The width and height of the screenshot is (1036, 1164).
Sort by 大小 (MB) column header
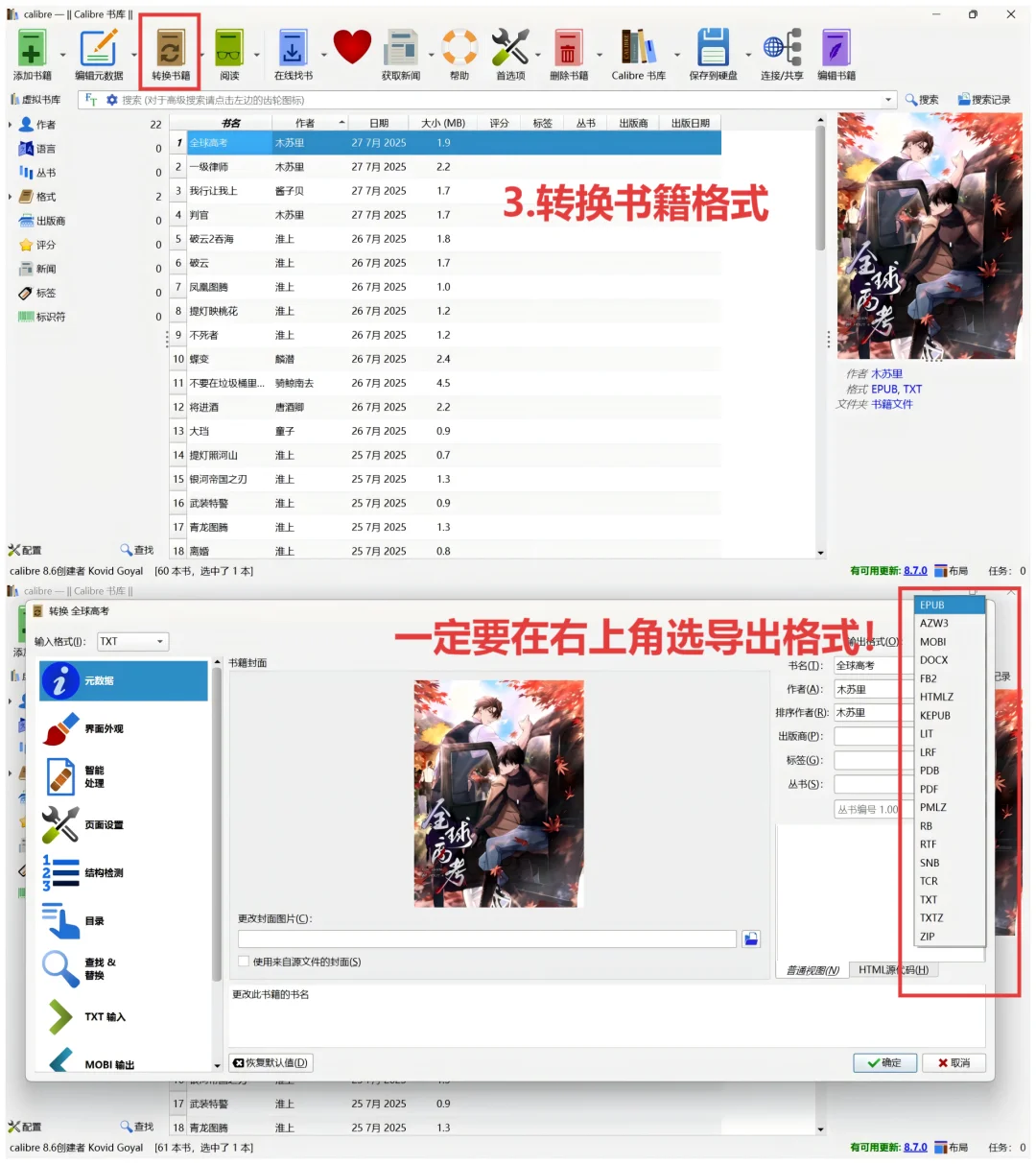point(443,123)
